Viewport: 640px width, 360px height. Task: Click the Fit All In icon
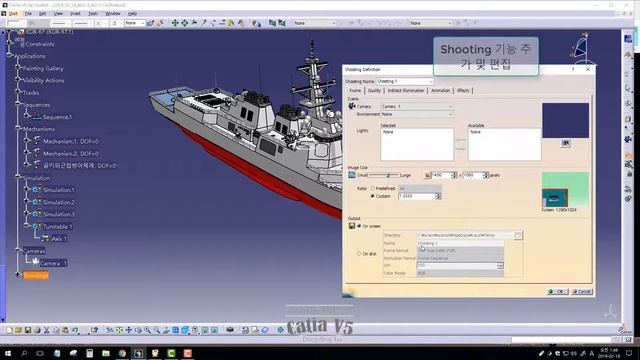tap(119, 330)
